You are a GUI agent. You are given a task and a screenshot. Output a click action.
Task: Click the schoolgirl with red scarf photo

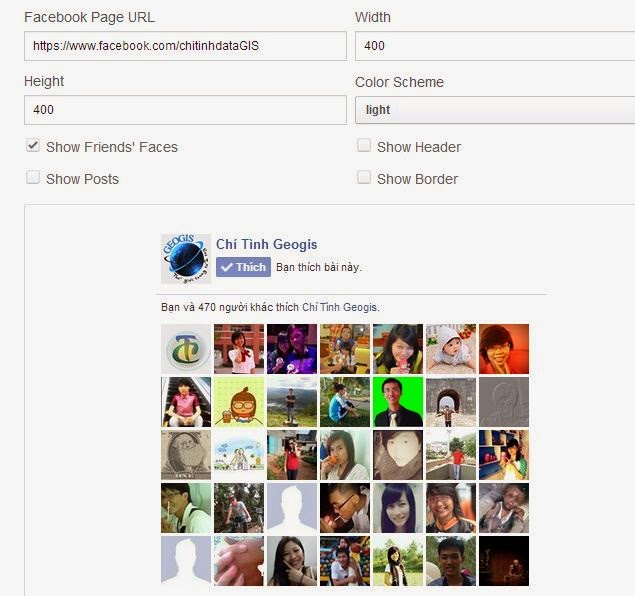[239, 349]
